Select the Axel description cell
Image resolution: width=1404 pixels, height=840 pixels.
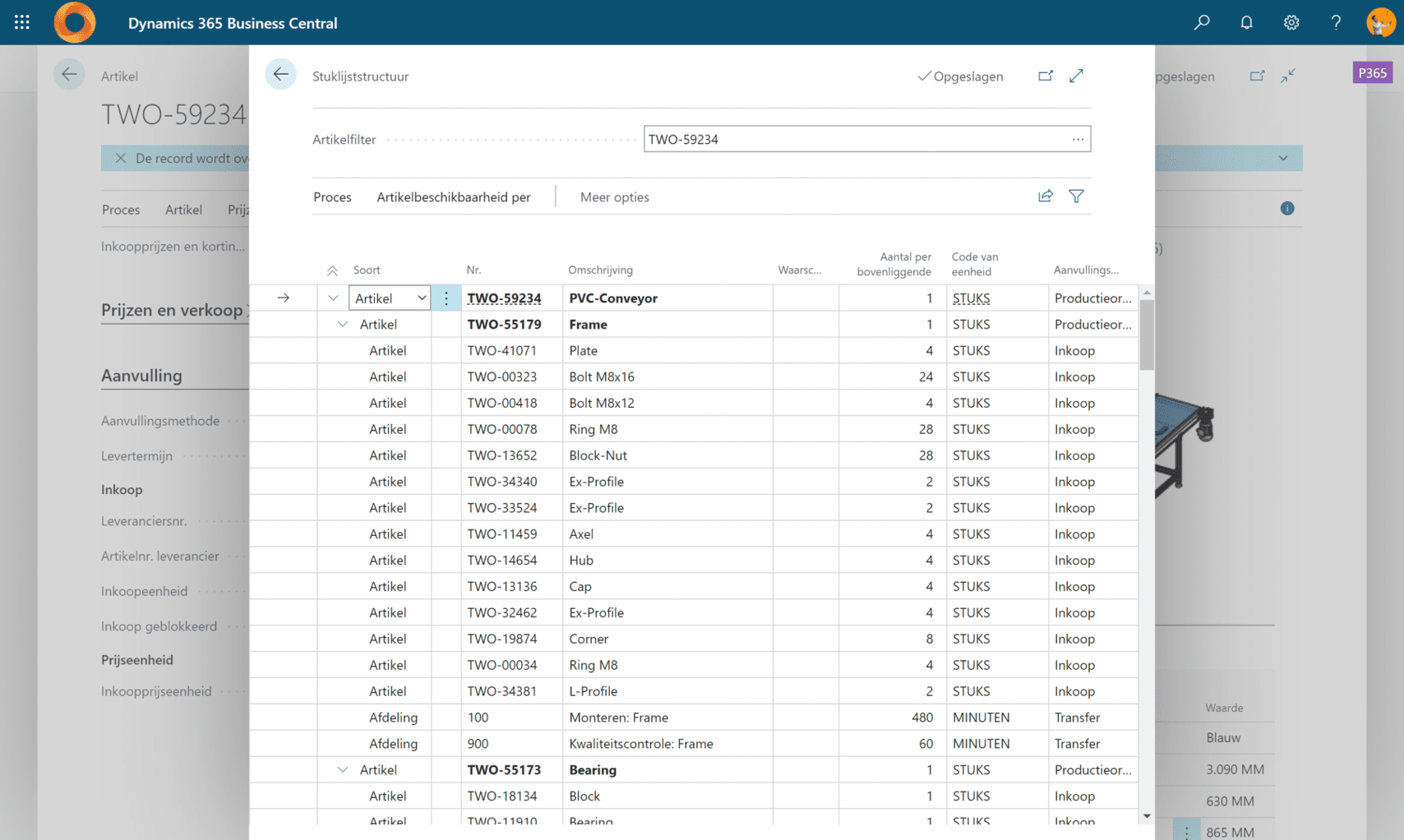(667, 534)
